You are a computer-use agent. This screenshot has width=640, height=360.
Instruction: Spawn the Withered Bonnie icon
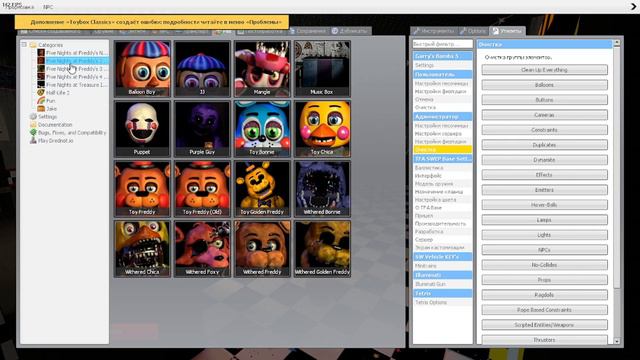(x=322, y=189)
